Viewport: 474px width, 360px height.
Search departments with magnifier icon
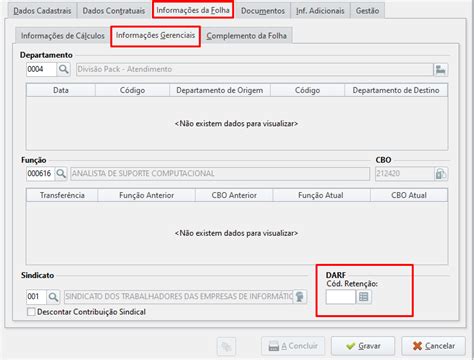[x=63, y=69]
